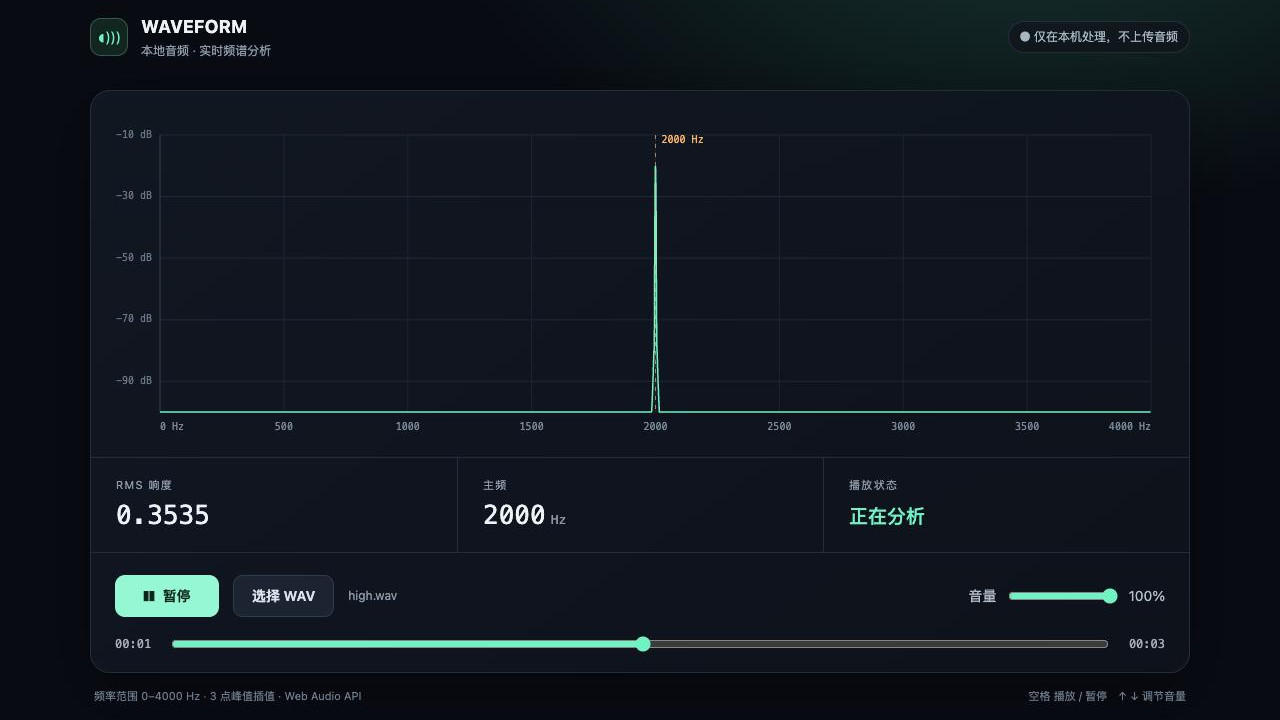
Task: Click the 3500 frequency axis label
Action: (x=1027, y=427)
